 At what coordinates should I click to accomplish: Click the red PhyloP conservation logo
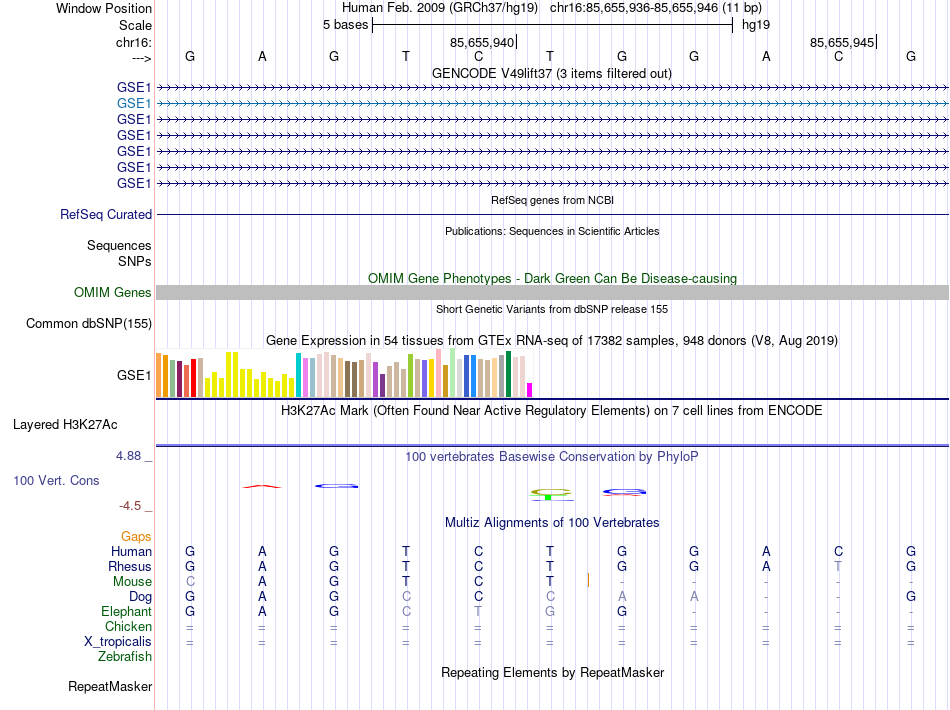coord(261,486)
